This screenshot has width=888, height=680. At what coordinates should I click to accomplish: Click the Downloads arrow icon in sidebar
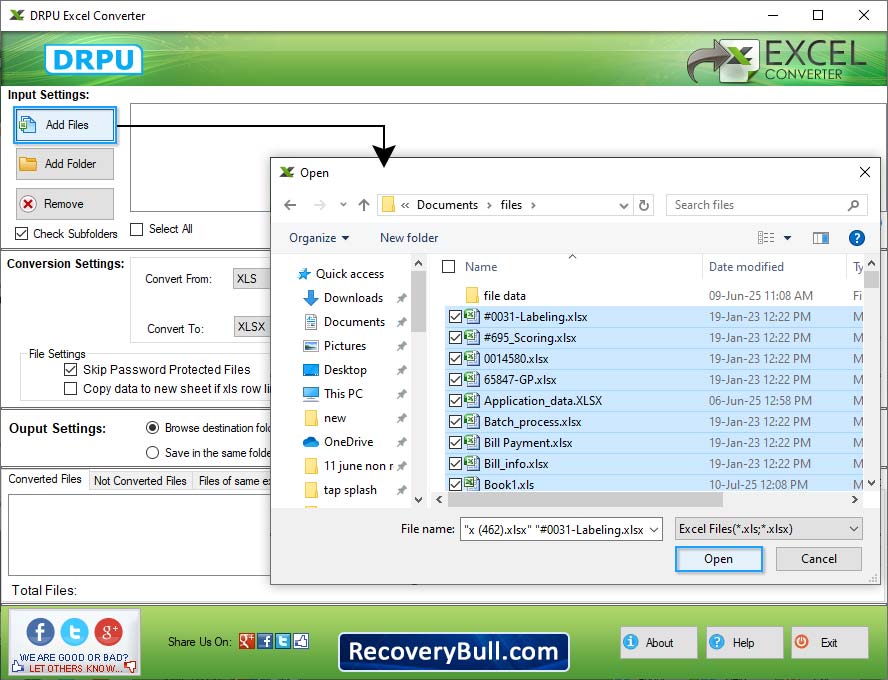(310, 298)
